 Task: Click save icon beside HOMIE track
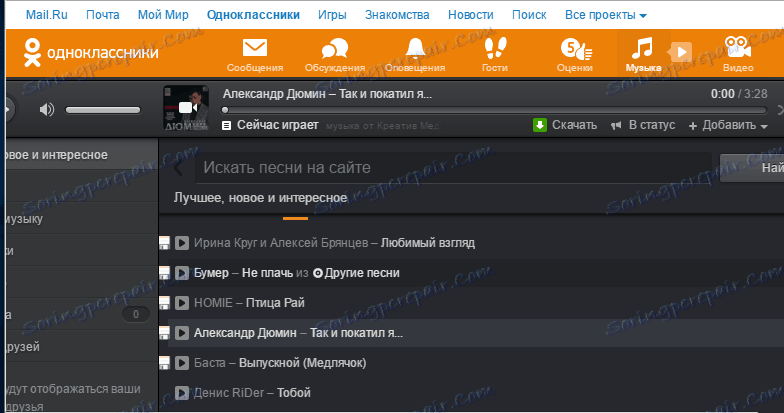(x=164, y=303)
